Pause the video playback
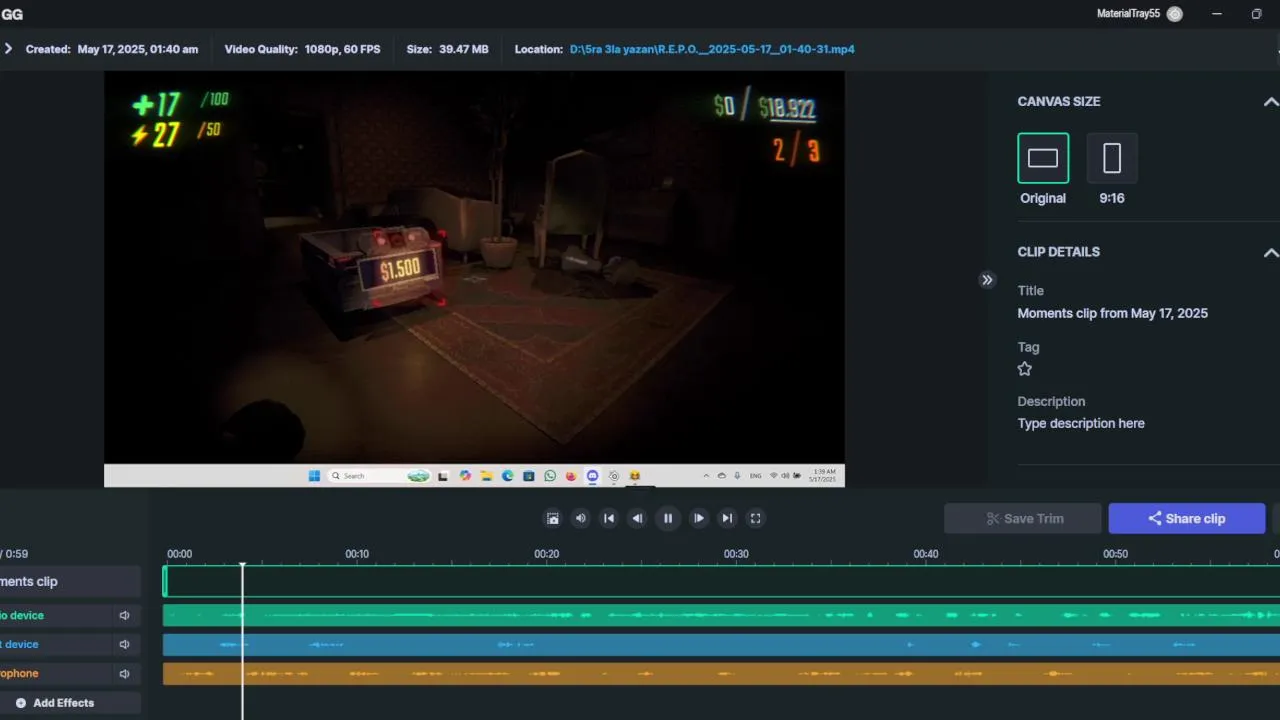The width and height of the screenshot is (1280, 720). pyautogui.click(x=668, y=518)
